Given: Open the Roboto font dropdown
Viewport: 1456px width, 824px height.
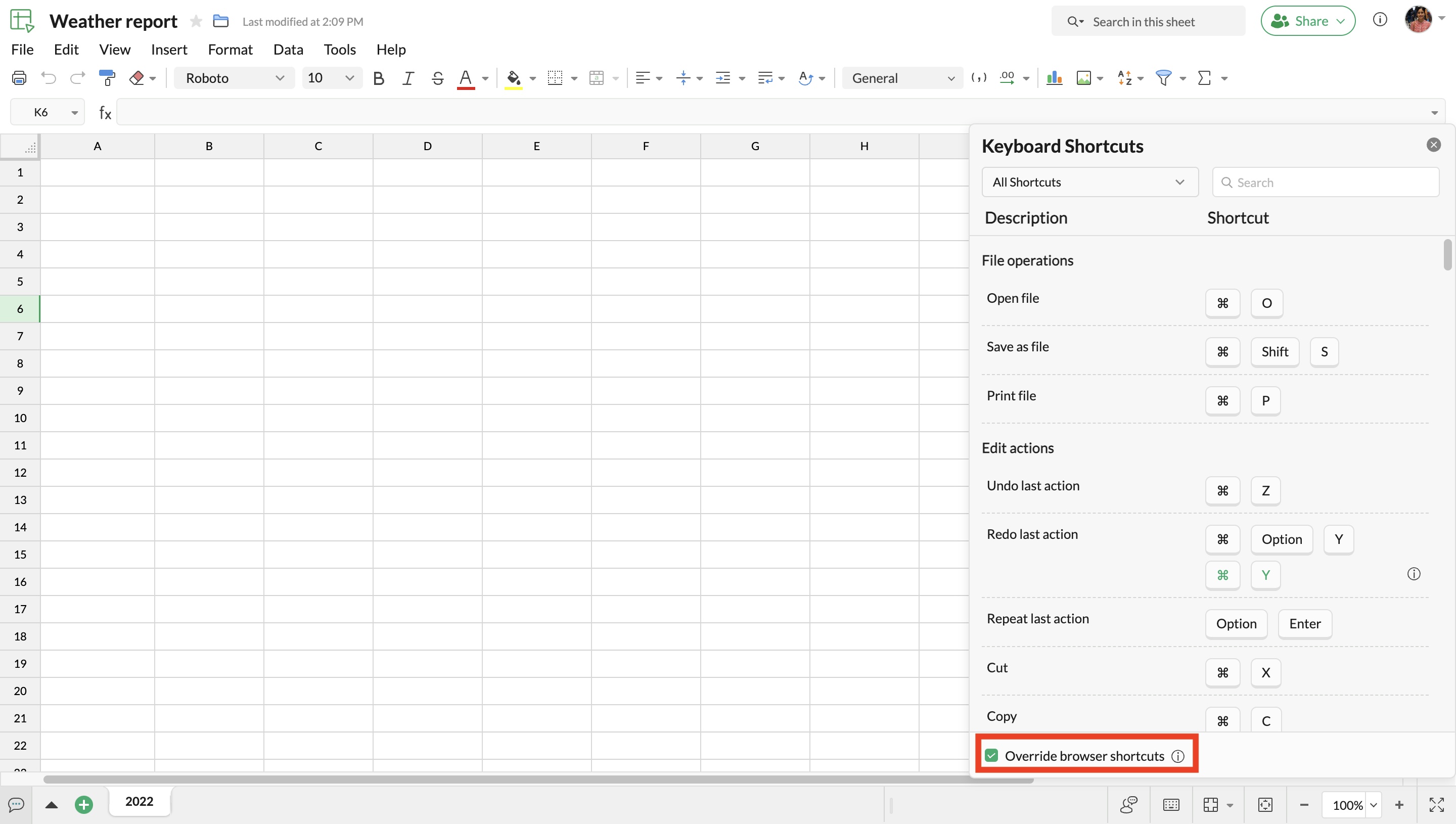Looking at the screenshot, I should (x=234, y=77).
